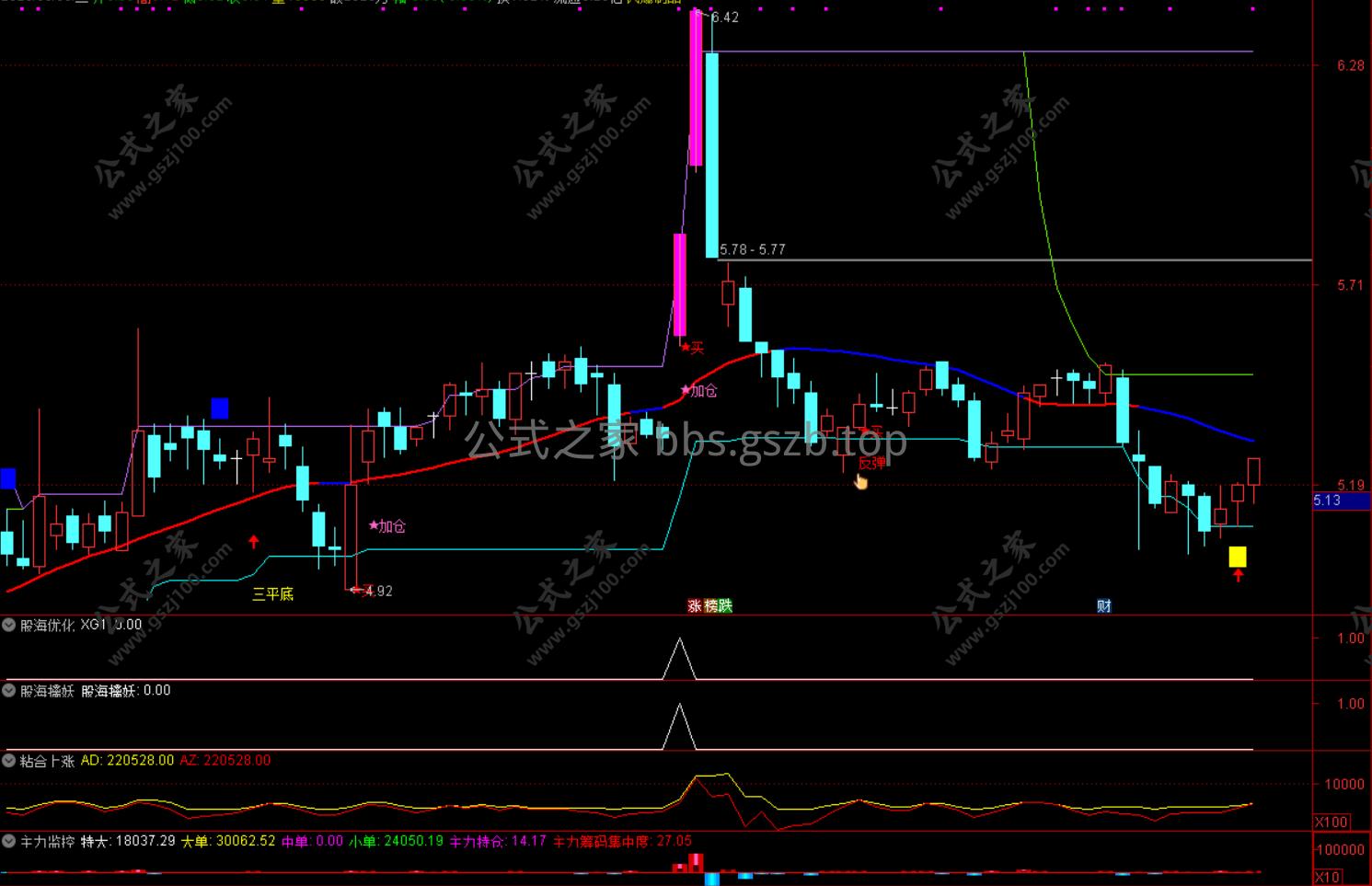
Task: Open the blue 财 financial marker
Action: pyautogui.click(x=1104, y=605)
